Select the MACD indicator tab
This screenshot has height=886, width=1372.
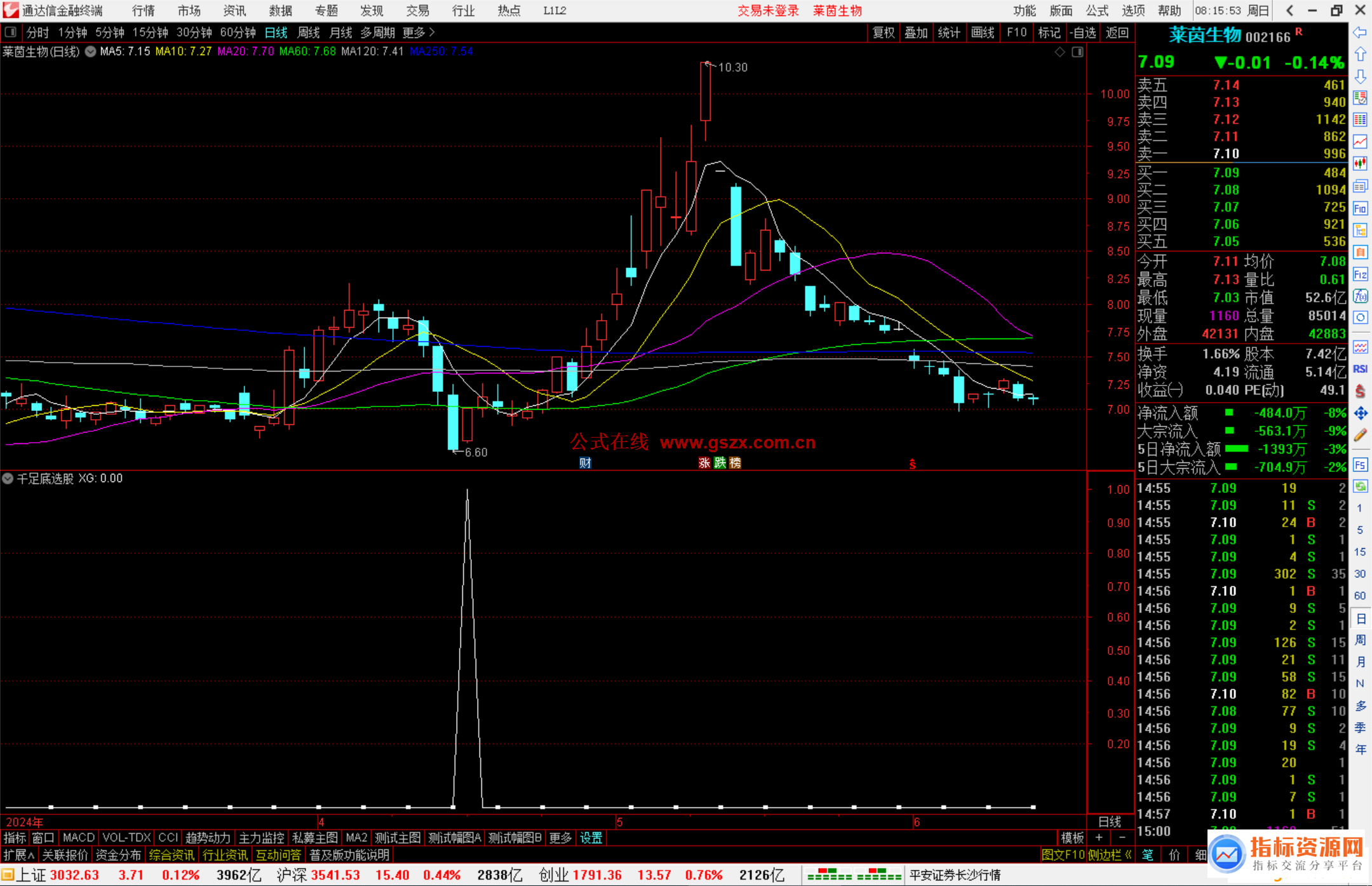[79, 838]
